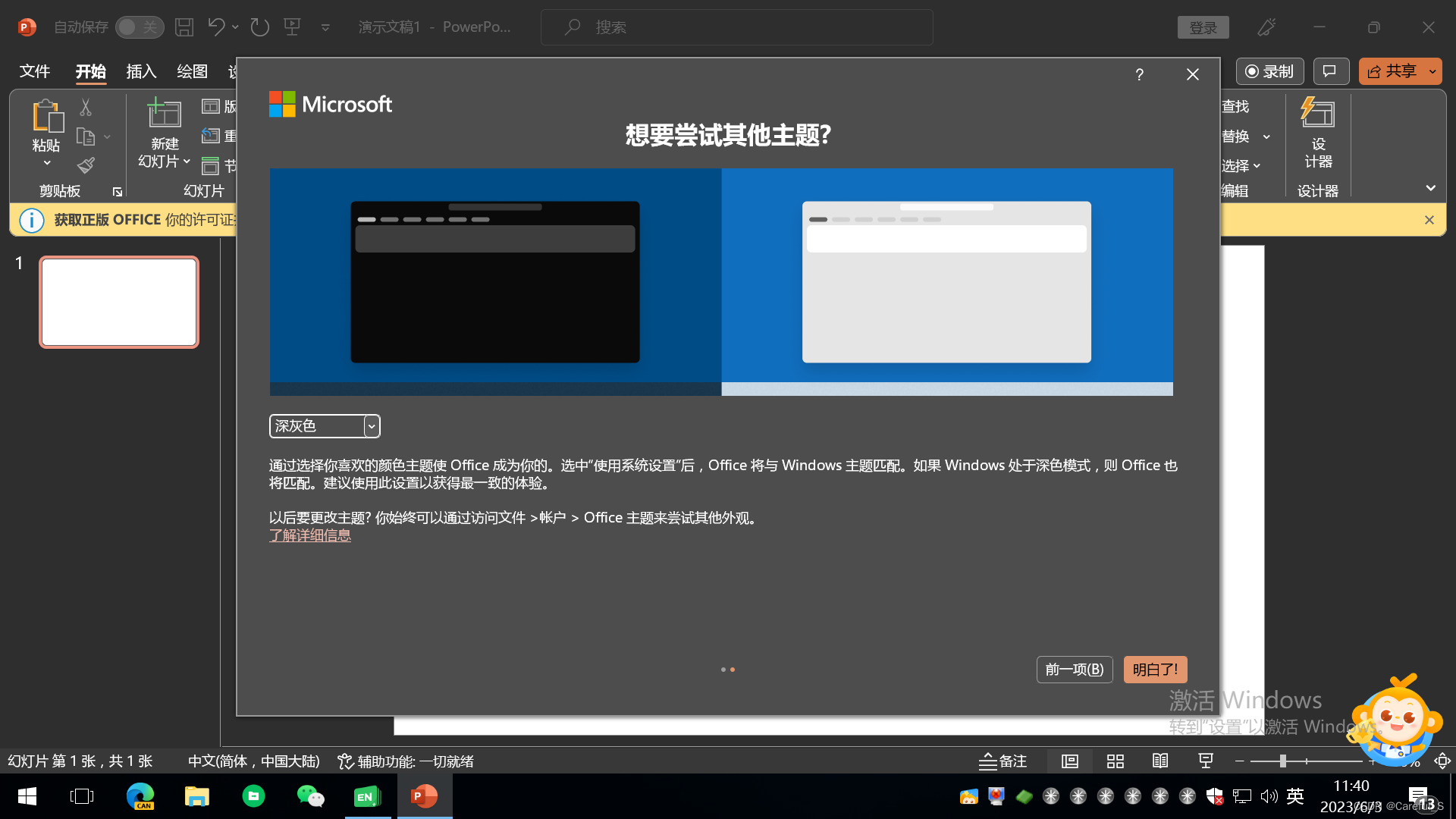Click the New Slide icon
The image size is (1456, 819).
(x=164, y=114)
